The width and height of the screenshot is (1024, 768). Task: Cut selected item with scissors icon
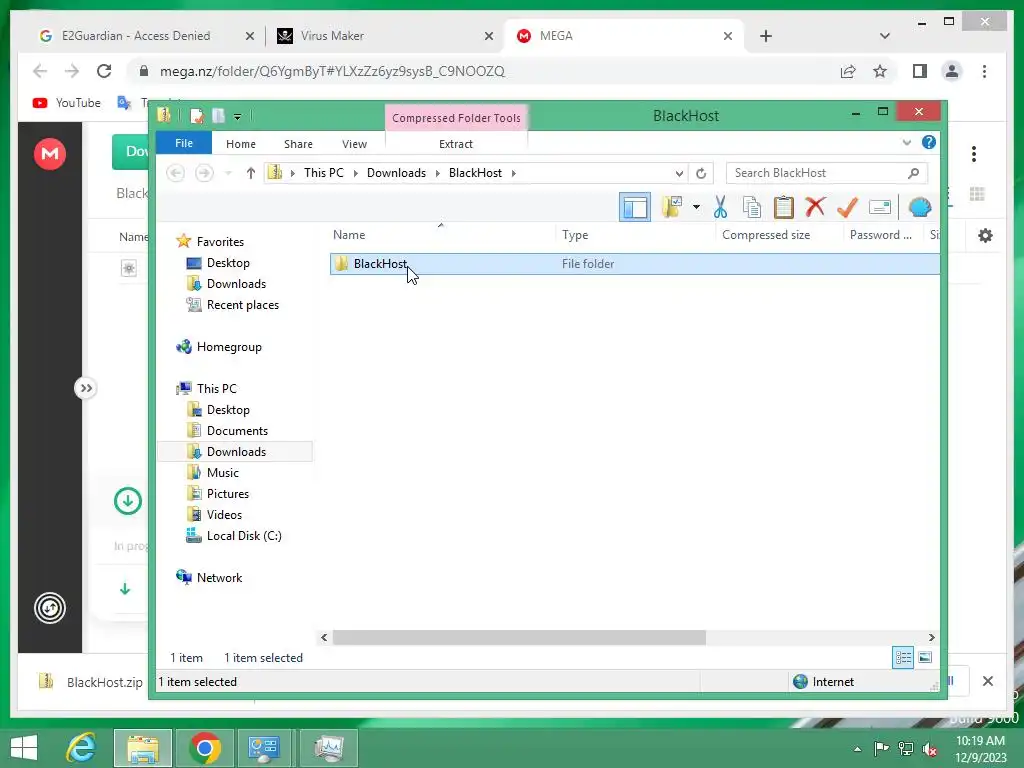point(720,207)
